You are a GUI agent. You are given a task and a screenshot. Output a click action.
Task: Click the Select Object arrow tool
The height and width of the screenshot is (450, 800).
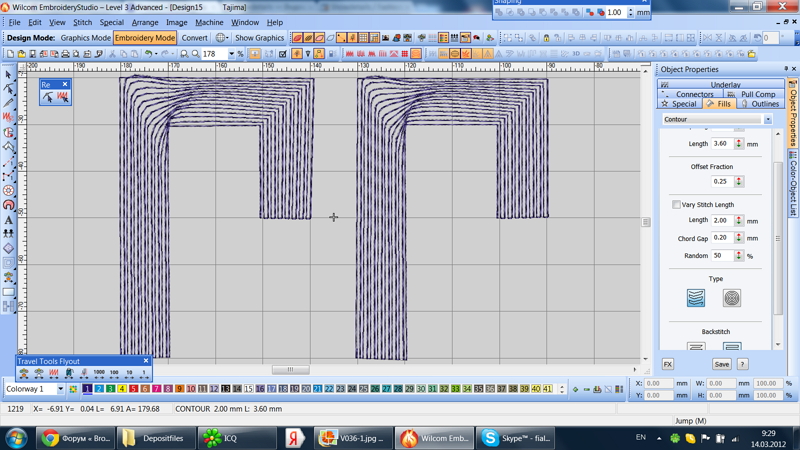[x=9, y=74]
